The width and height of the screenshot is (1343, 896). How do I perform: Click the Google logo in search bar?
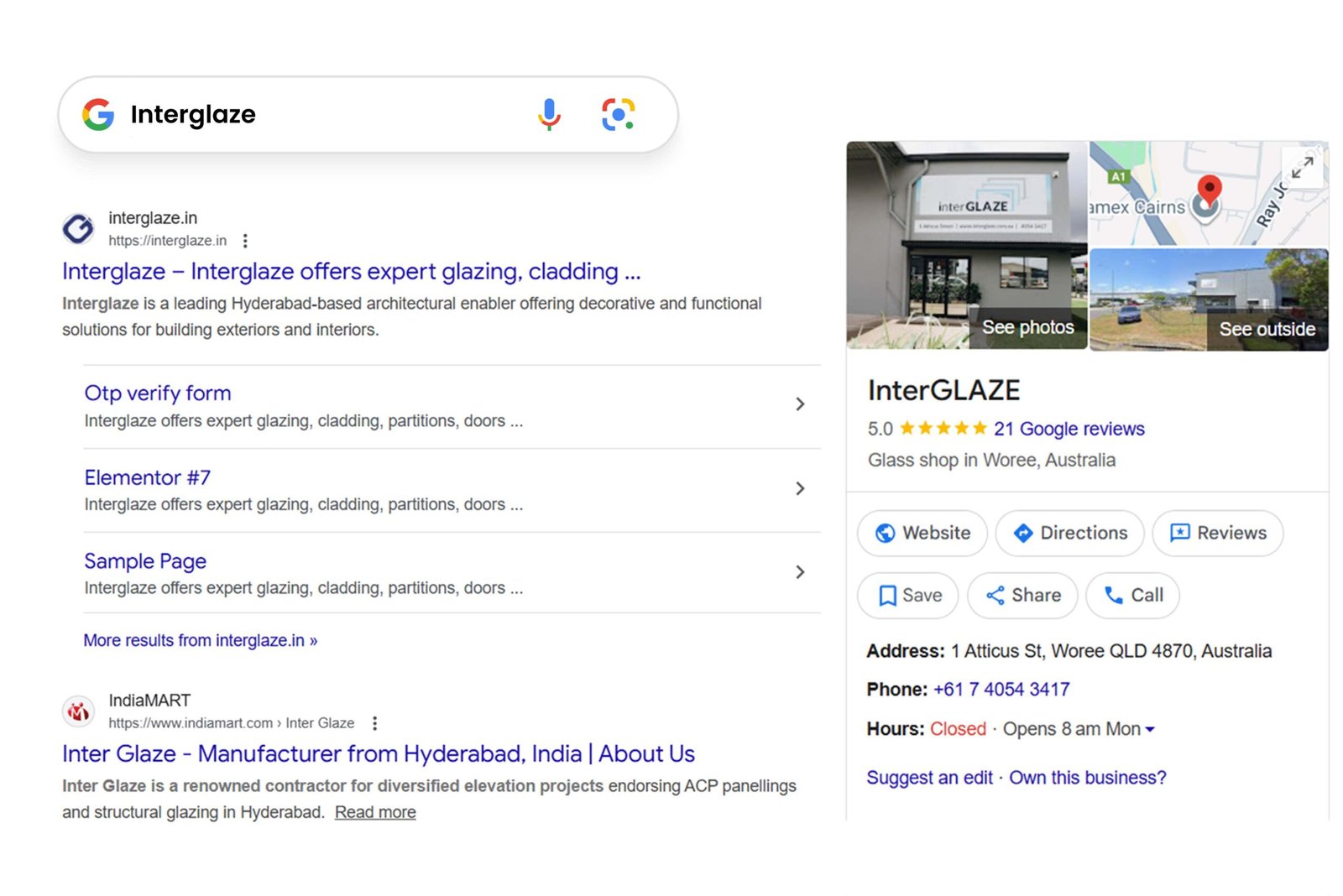point(98,114)
